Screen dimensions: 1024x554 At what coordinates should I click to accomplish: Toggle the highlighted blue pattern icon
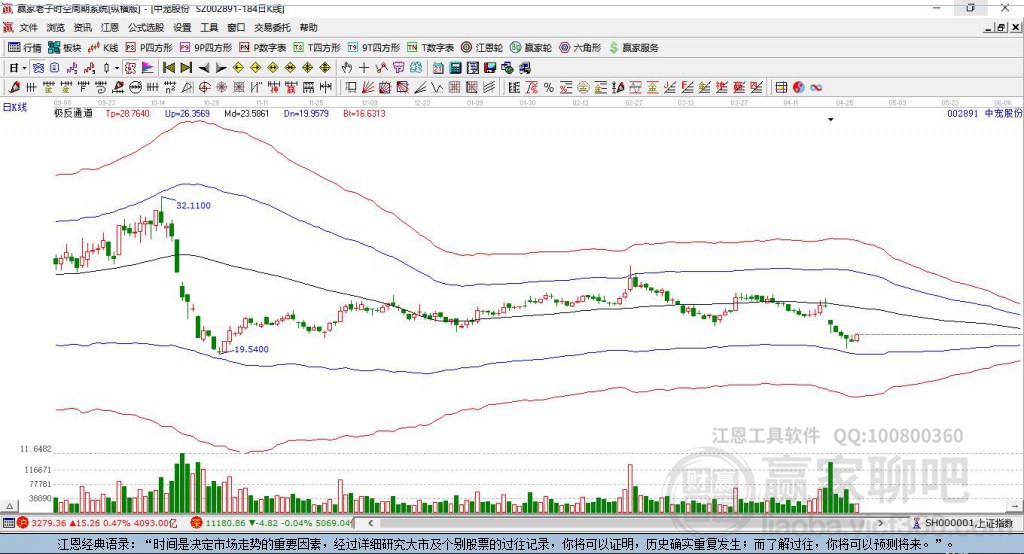tap(38, 68)
